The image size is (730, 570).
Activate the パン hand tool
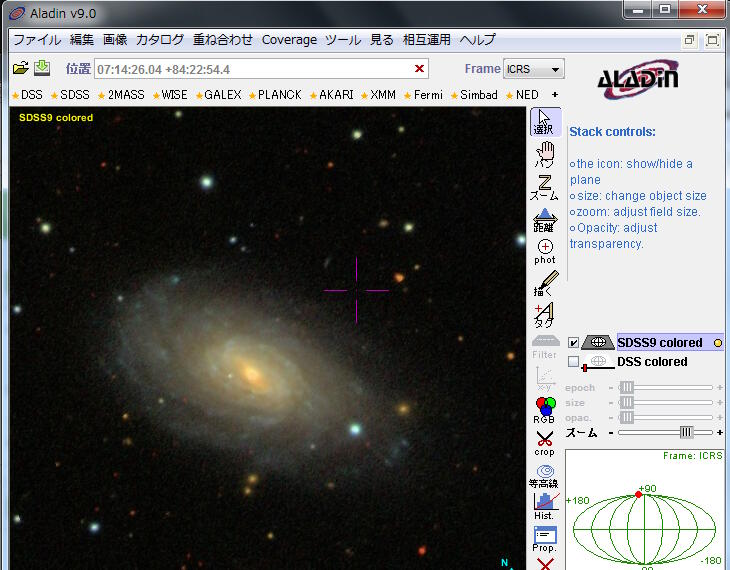point(545,154)
